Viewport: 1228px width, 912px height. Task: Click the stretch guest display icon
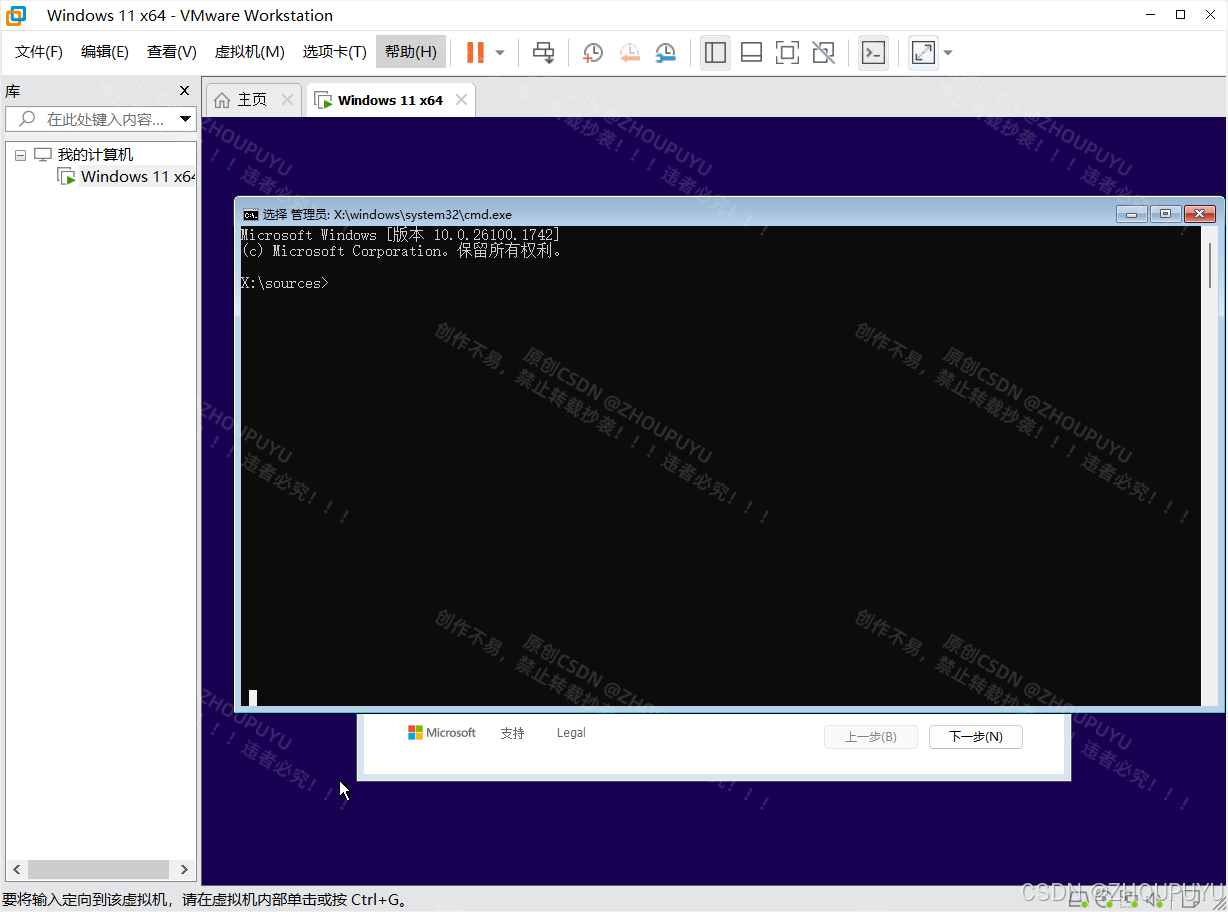pyautogui.click(x=923, y=52)
